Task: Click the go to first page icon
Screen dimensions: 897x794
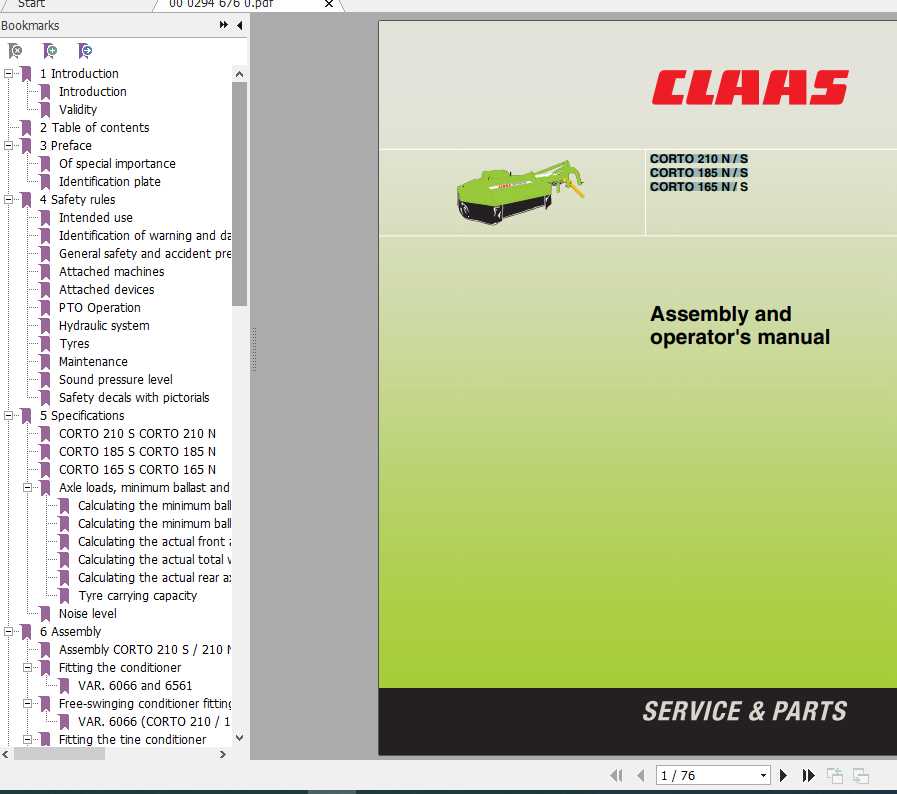Action: pos(617,775)
